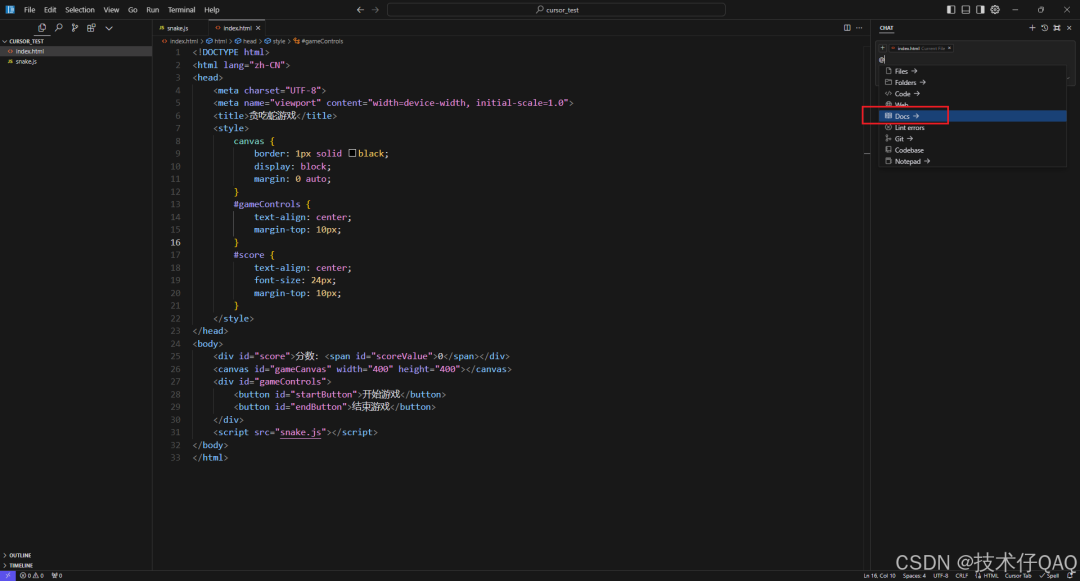
Task: Open the Source Control view icon
Action: 74,28
